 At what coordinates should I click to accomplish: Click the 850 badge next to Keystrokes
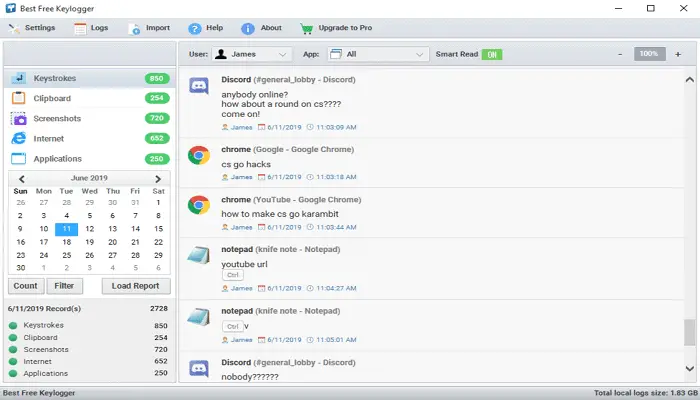(157, 78)
